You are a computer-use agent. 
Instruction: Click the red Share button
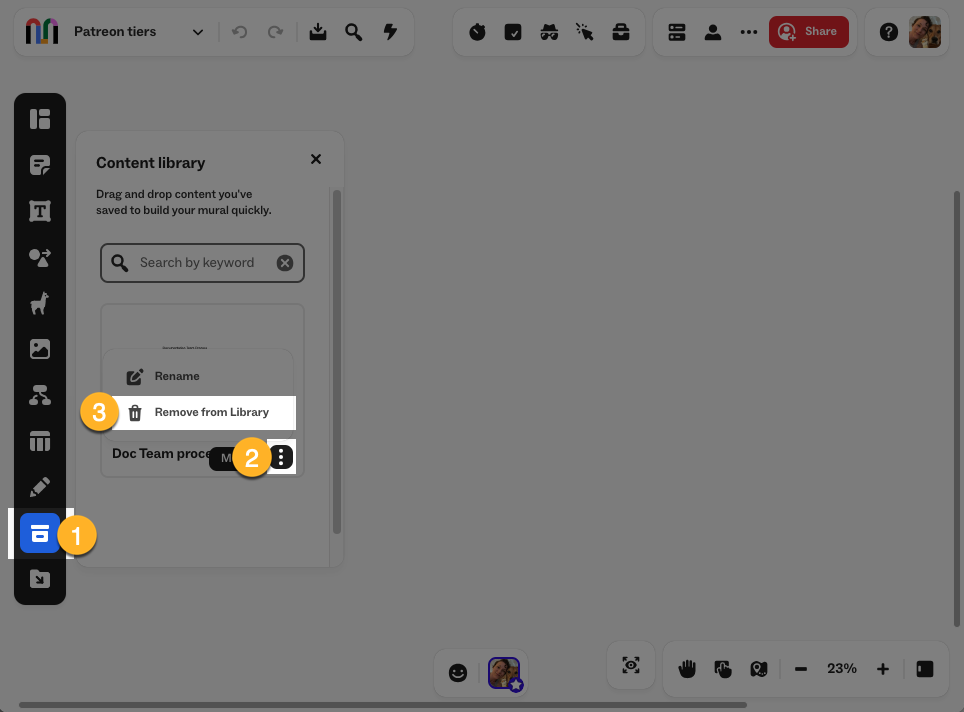pos(808,31)
